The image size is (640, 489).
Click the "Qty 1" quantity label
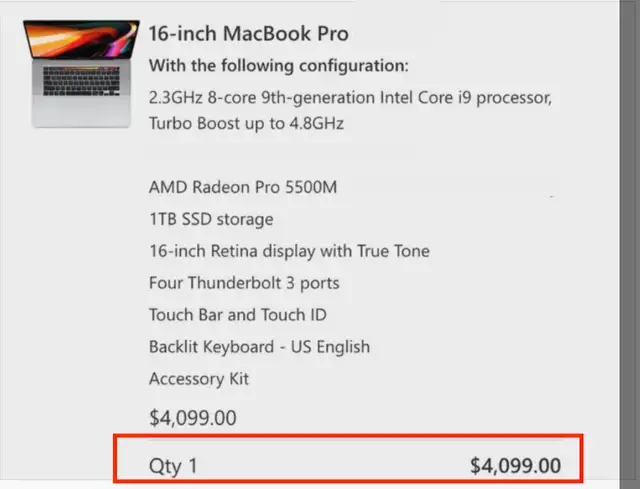point(173,465)
